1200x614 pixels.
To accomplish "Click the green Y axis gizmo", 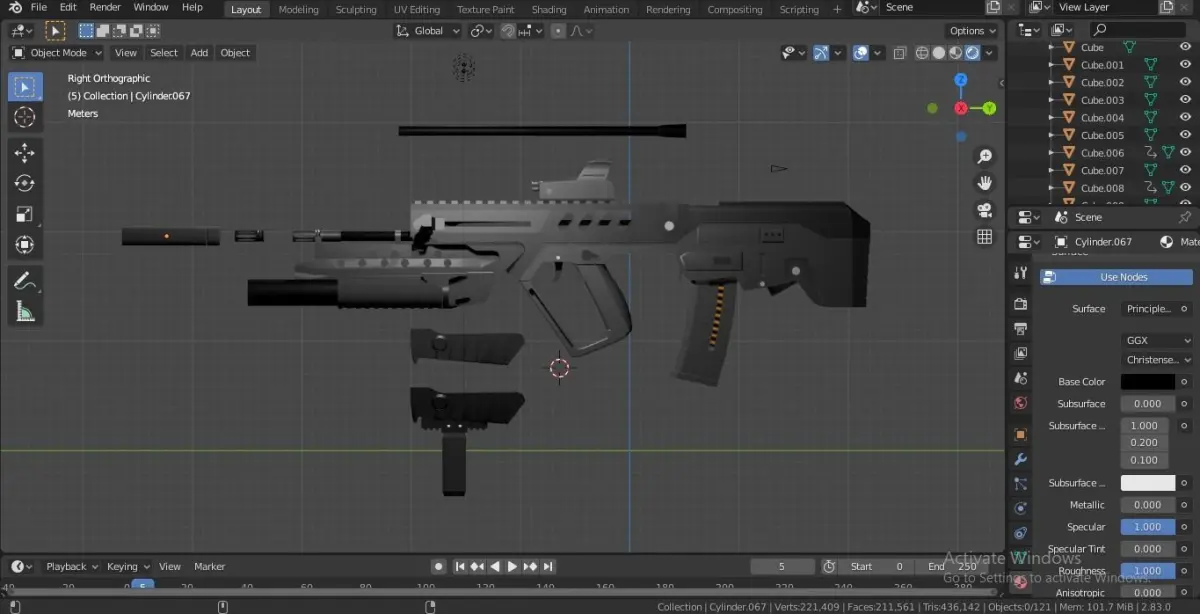I will coord(989,108).
